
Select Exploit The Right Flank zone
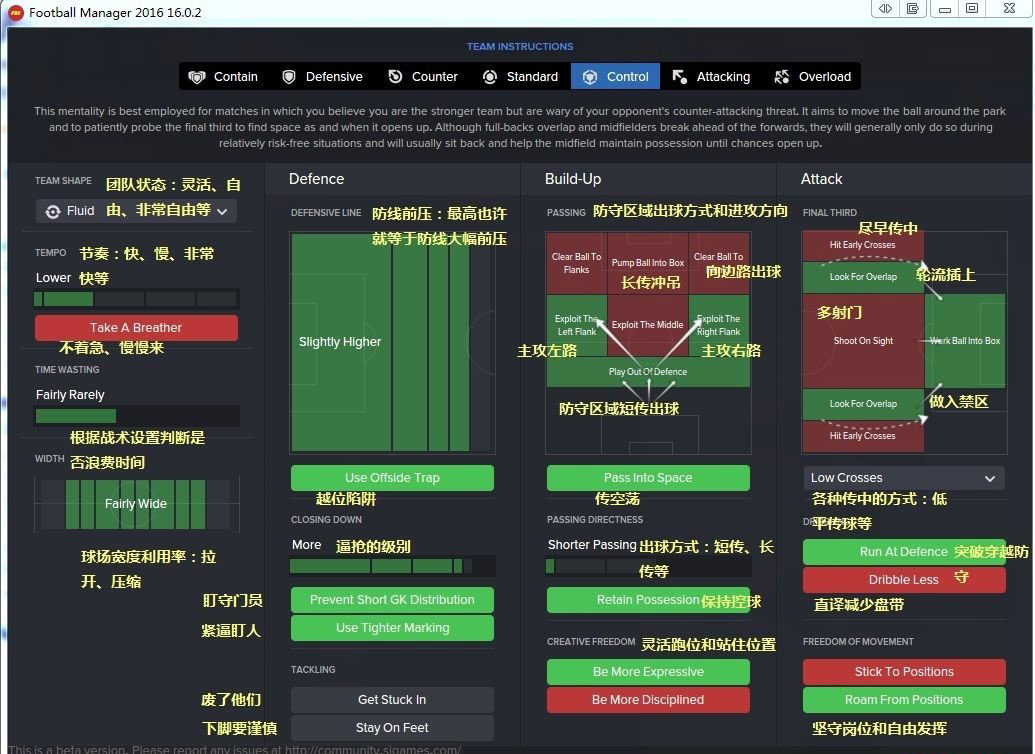pos(719,325)
